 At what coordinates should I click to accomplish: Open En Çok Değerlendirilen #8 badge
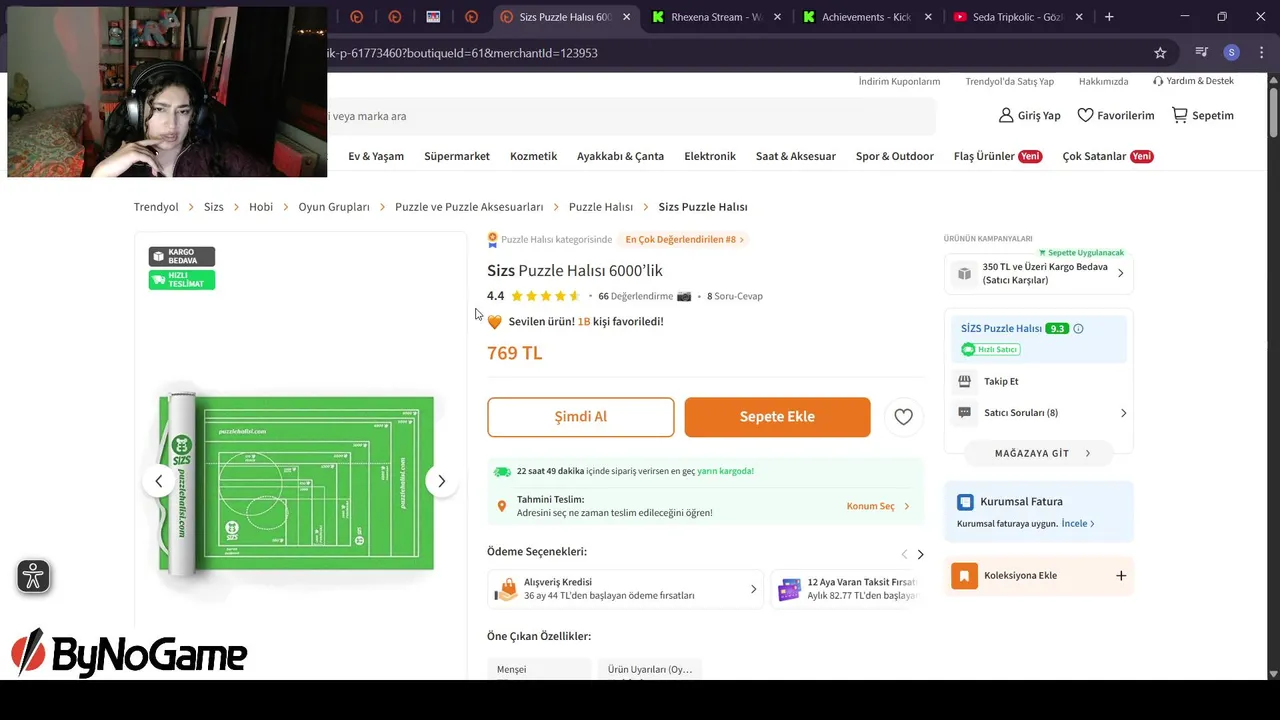(684, 240)
